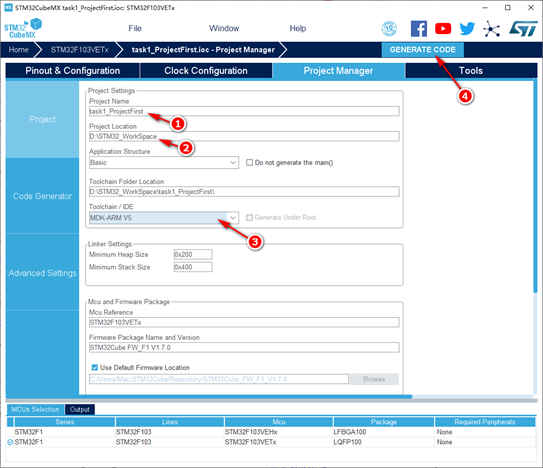Switch to the Output tab
543x468 pixels.
pos(80,409)
